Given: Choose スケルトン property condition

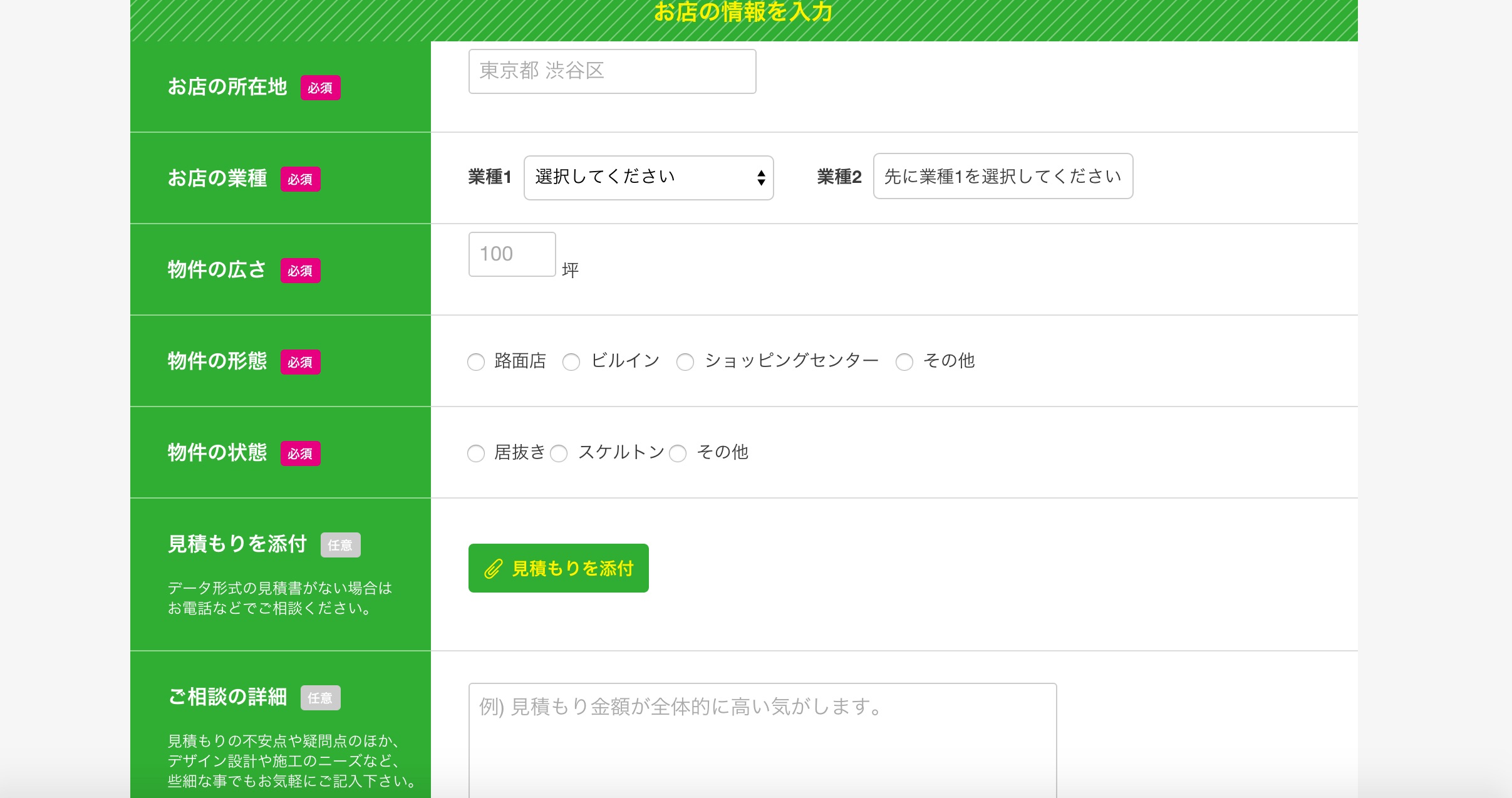Looking at the screenshot, I should point(559,453).
